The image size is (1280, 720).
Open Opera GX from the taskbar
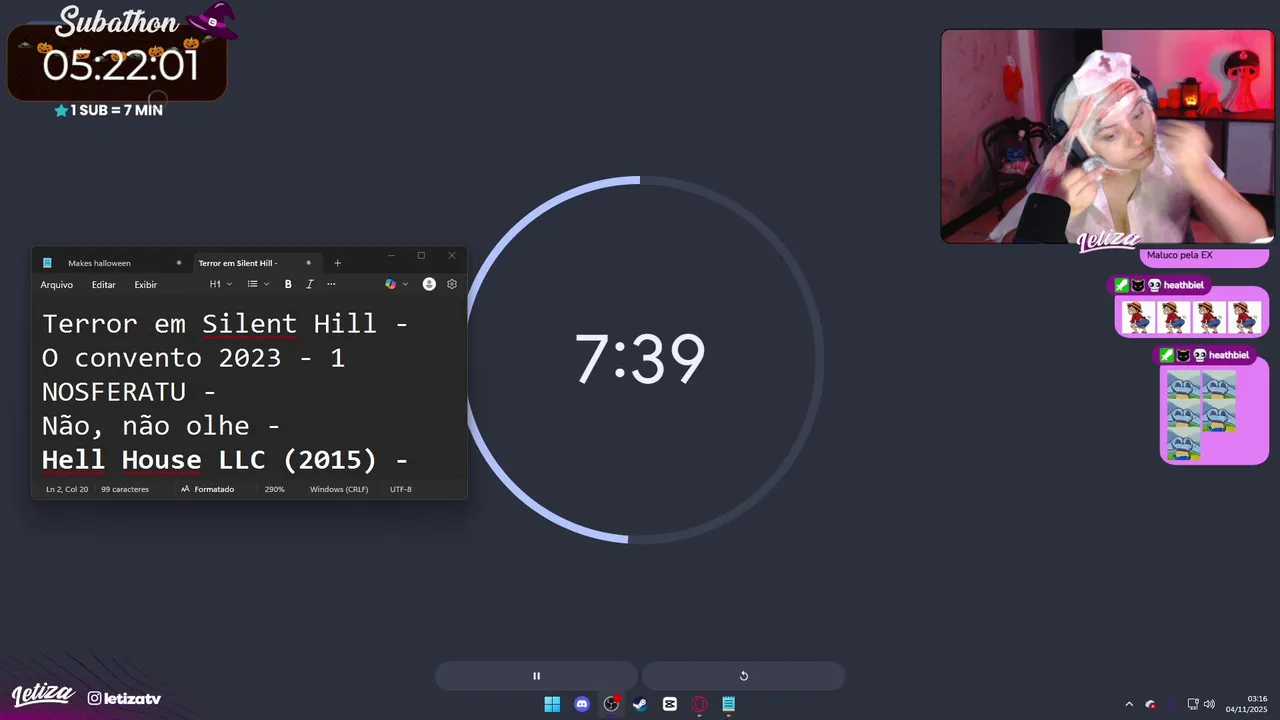pos(699,704)
